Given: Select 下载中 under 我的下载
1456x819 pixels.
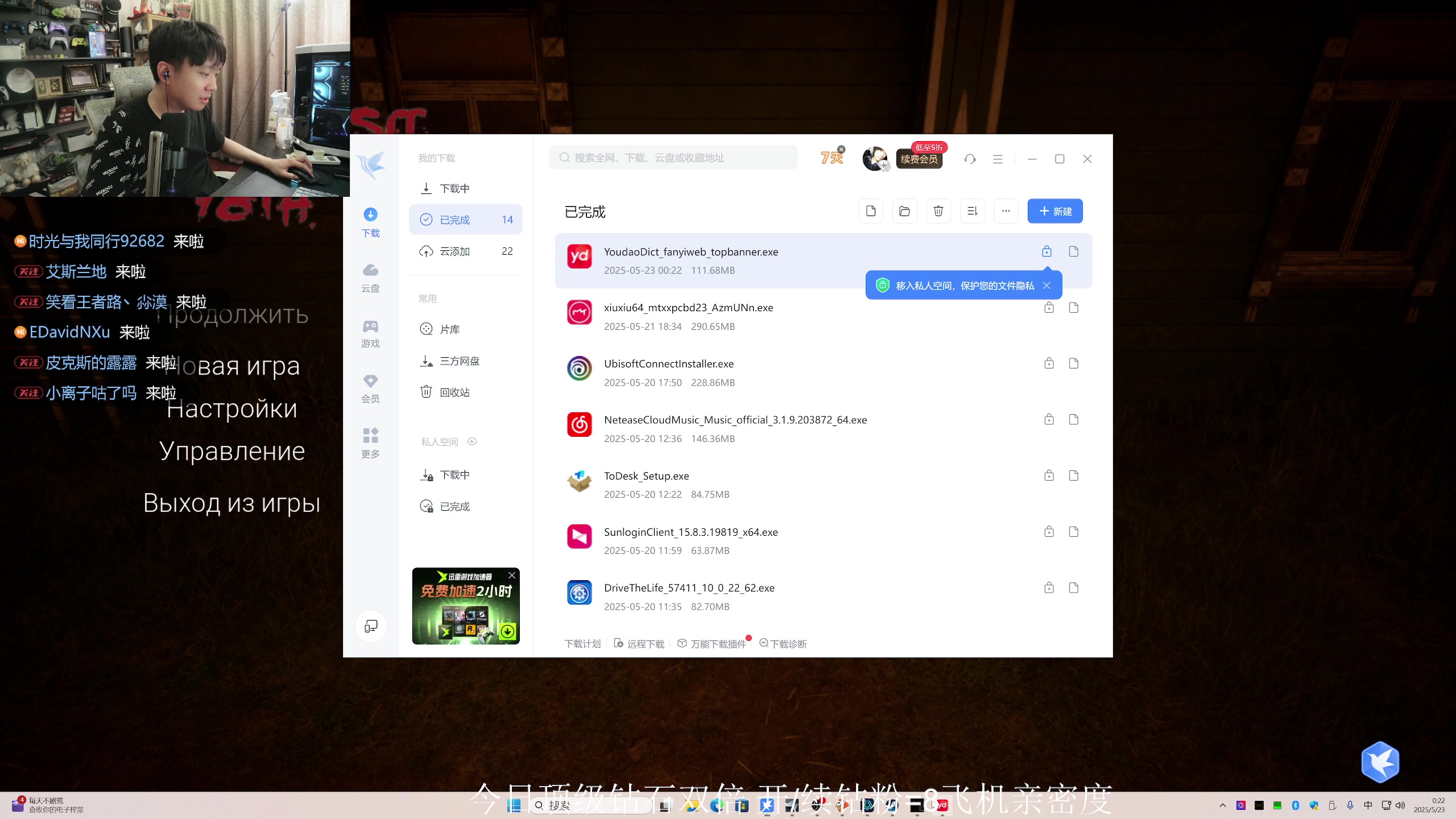Looking at the screenshot, I should point(465,188).
